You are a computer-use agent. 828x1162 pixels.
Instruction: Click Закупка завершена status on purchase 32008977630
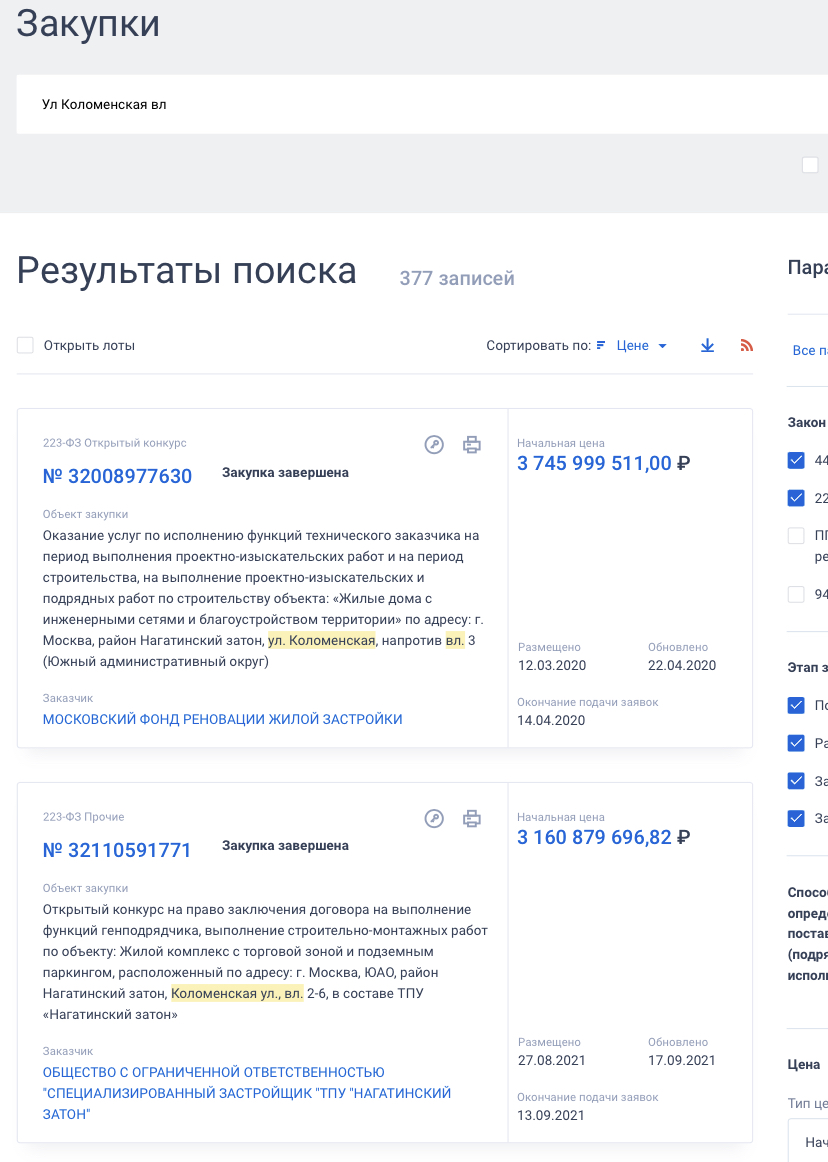pos(285,473)
